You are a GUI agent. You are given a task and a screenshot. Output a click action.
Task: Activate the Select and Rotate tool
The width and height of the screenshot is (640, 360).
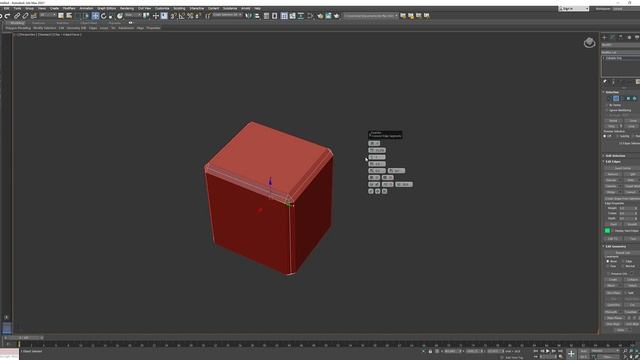(104, 16)
